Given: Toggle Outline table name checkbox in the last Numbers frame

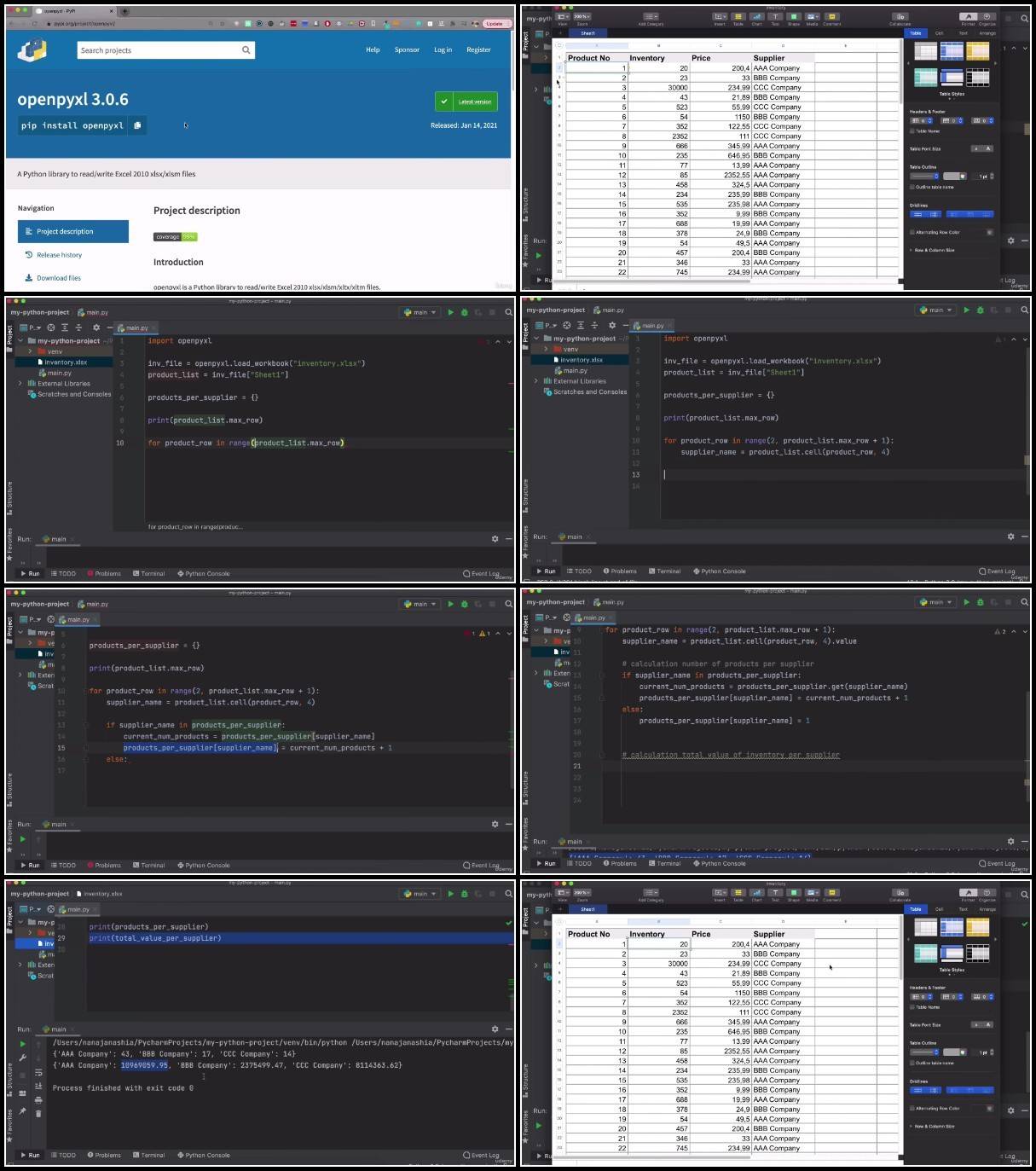Looking at the screenshot, I should [912, 1063].
